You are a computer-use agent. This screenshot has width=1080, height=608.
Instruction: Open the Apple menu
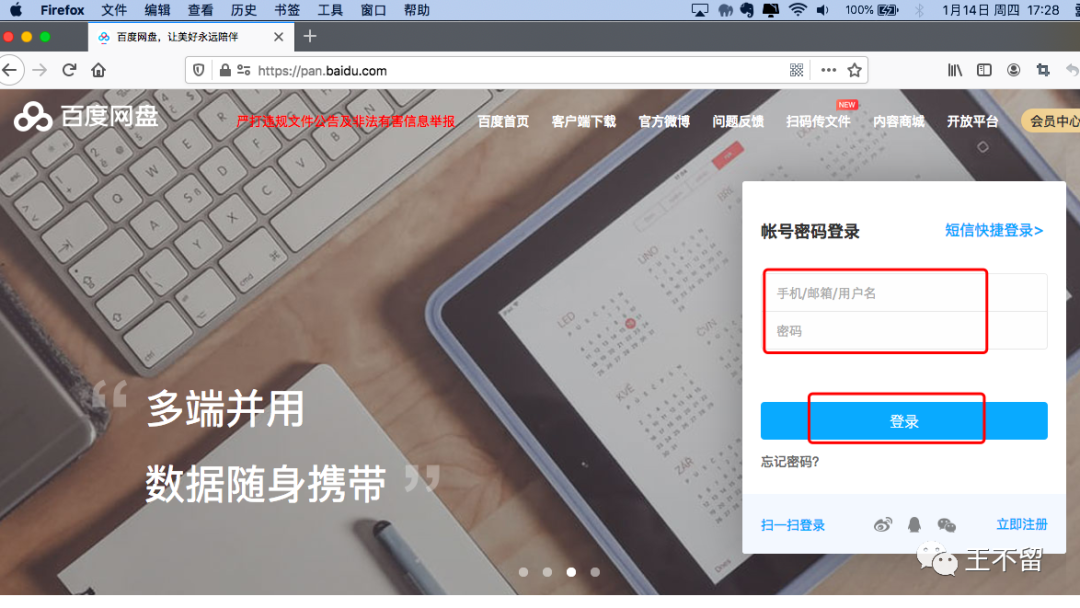tap(15, 10)
